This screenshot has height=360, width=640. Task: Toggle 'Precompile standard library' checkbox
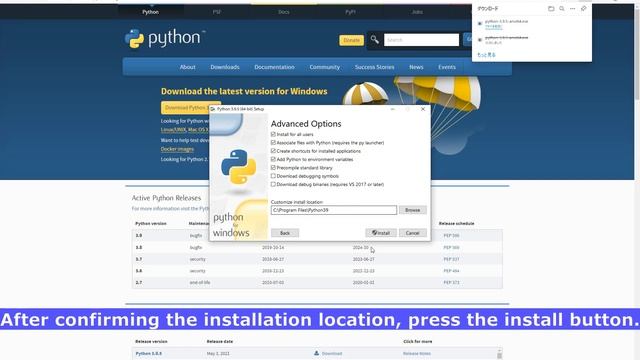click(x=273, y=168)
